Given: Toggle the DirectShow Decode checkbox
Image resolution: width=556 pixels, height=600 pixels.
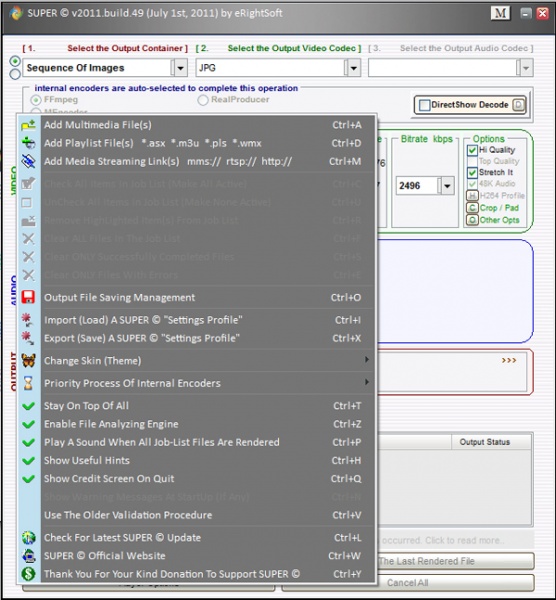Looking at the screenshot, I should tap(424, 105).
